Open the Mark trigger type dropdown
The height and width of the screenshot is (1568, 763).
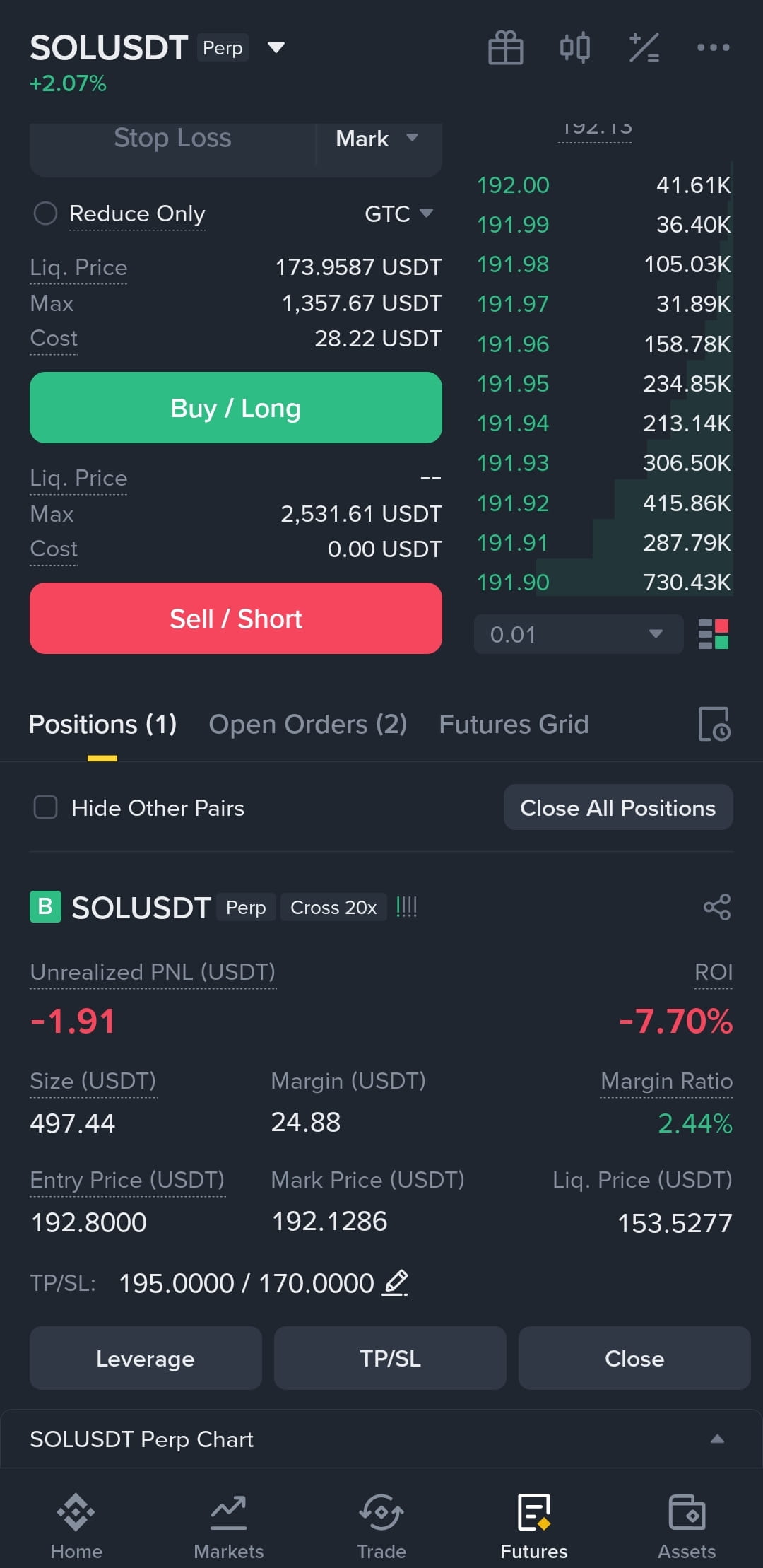pyautogui.click(x=378, y=139)
